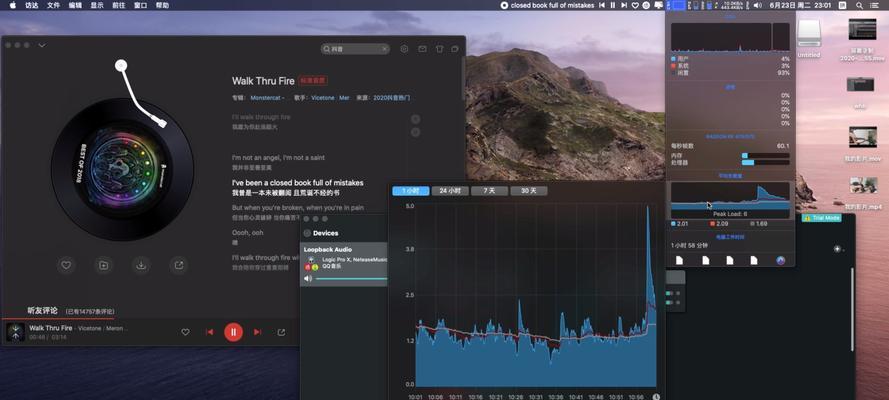This screenshot has width=889, height=400.
Task: Click the CPU usage graph in stats panel
Action: [x=730, y=37]
